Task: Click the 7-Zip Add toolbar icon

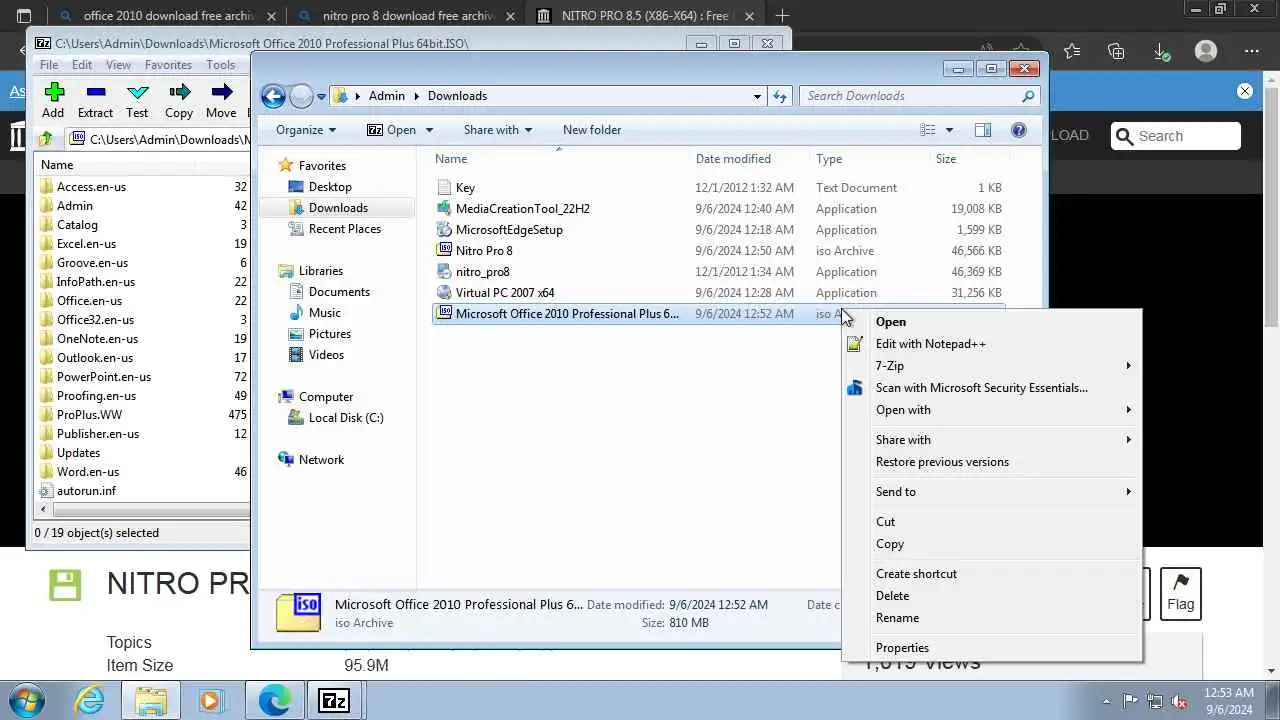Action: point(54,92)
